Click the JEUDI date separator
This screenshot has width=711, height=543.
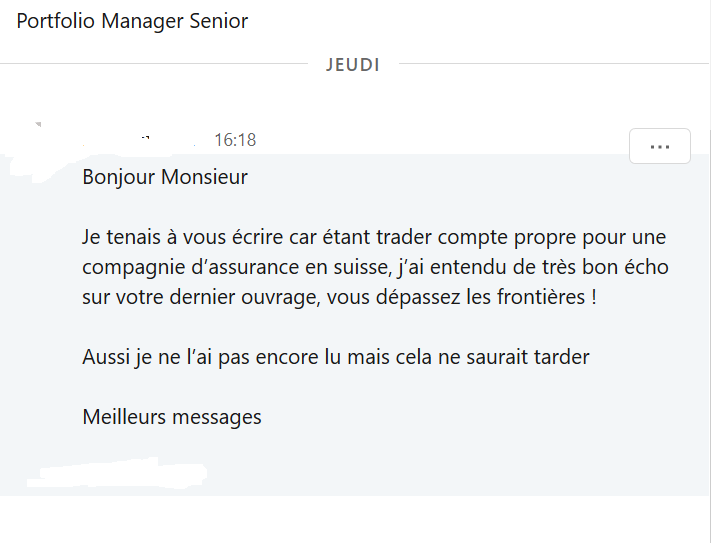click(353, 65)
